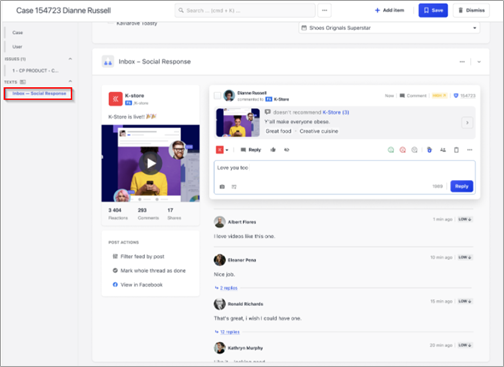Open canned responses icon in reply box
The width and height of the screenshot is (504, 367).
pos(234,187)
